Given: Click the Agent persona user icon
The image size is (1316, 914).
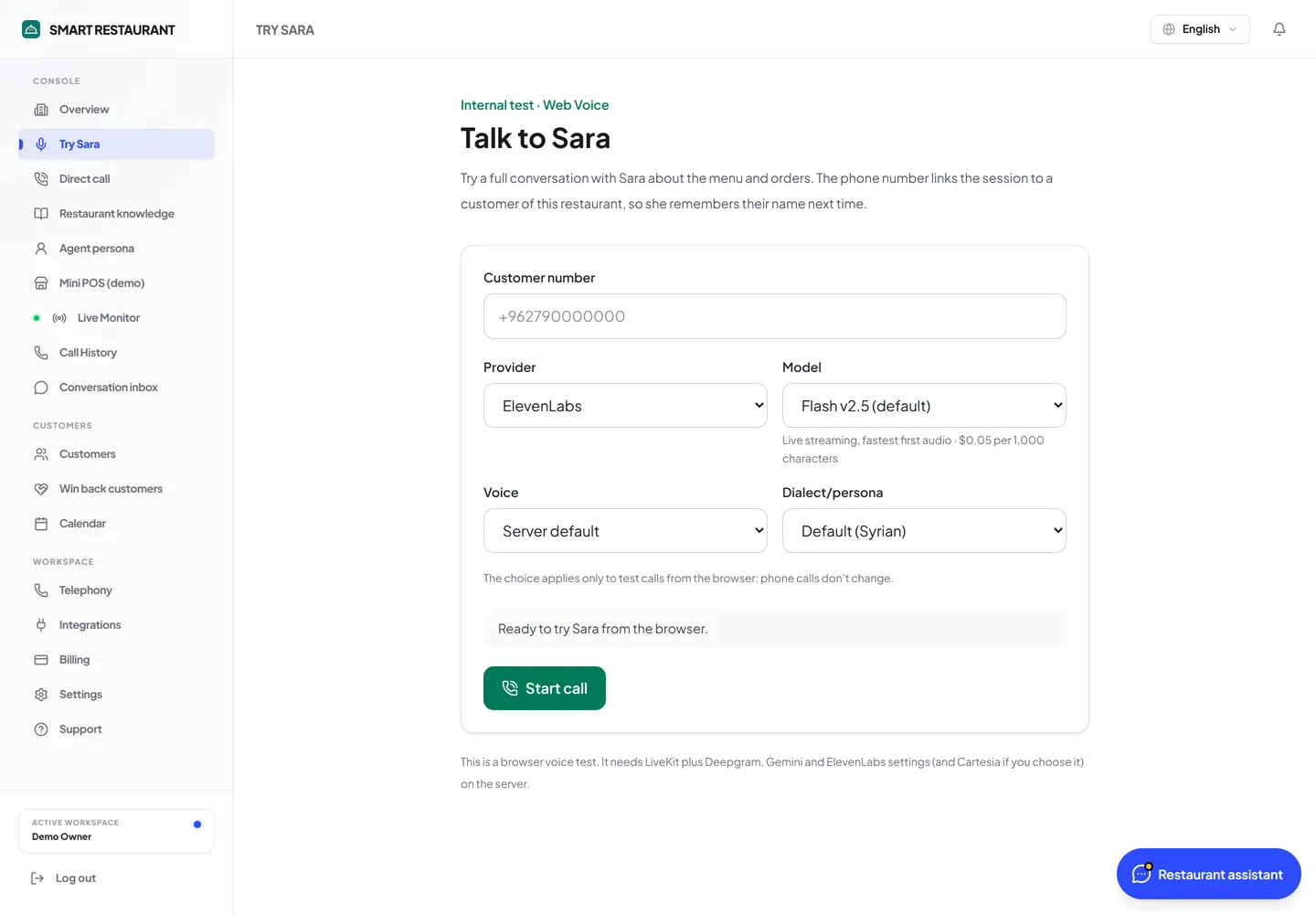Looking at the screenshot, I should (x=41, y=249).
